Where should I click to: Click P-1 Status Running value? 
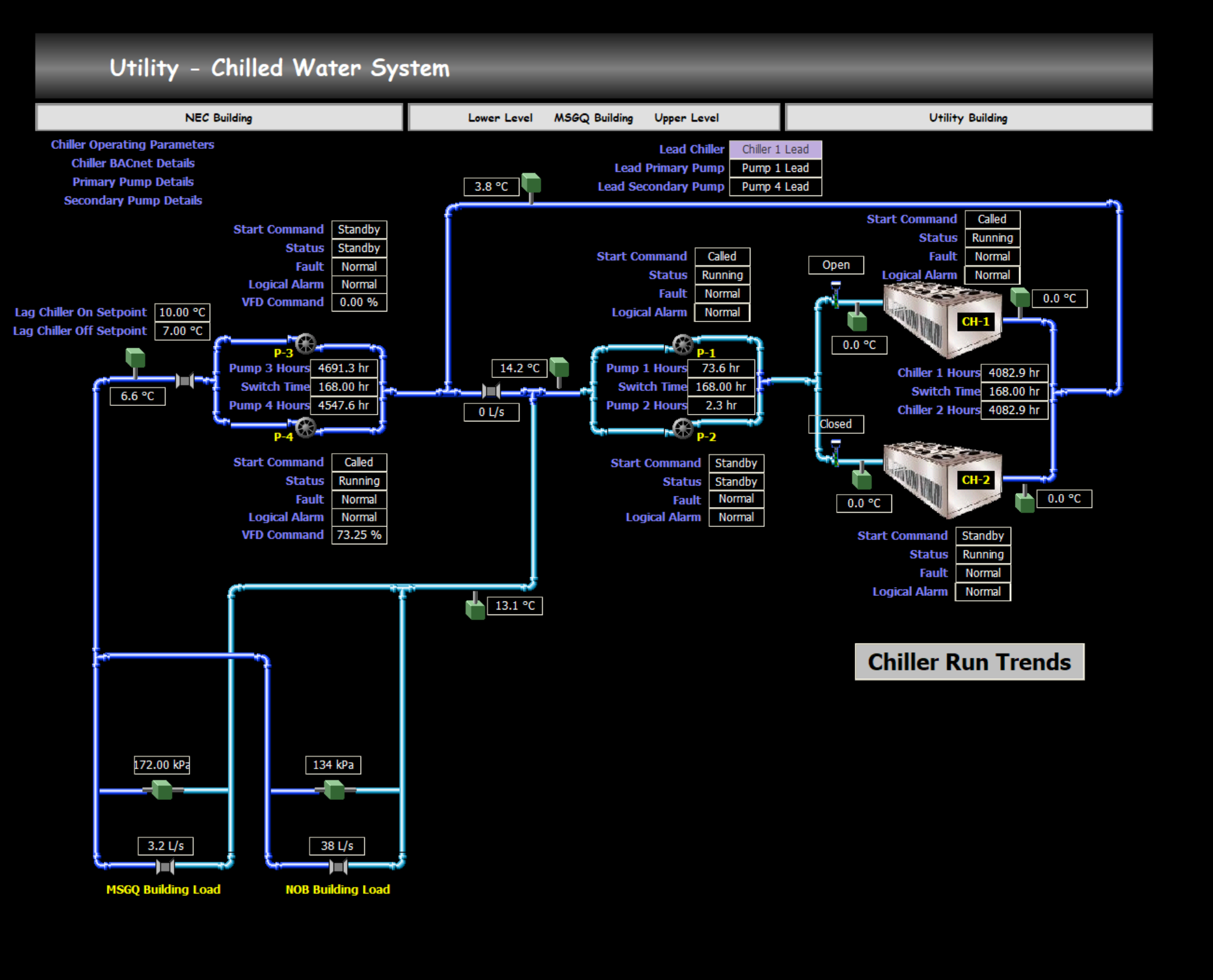point(723,275)
